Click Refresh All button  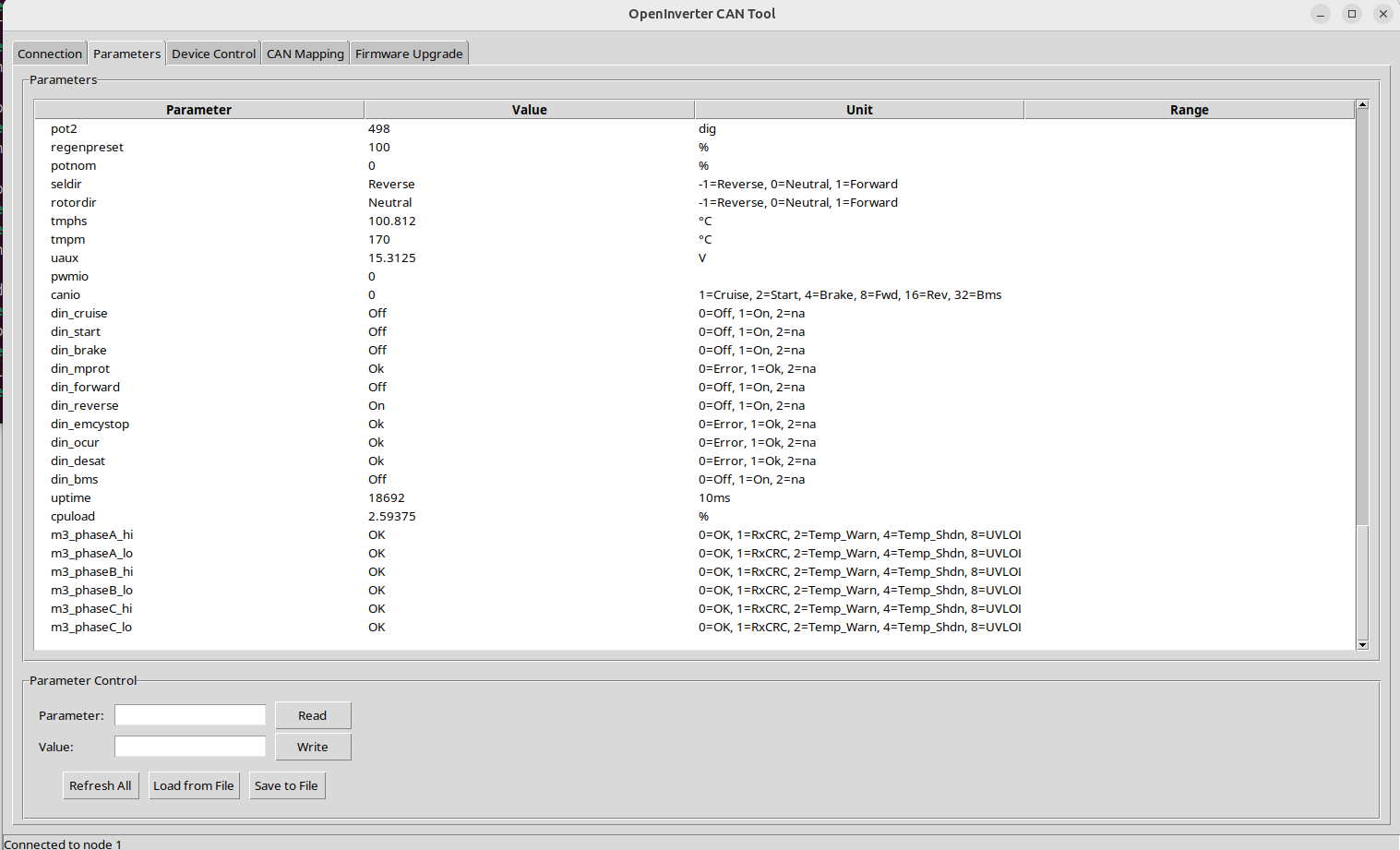pyautogui.click(x=100, y=785)
